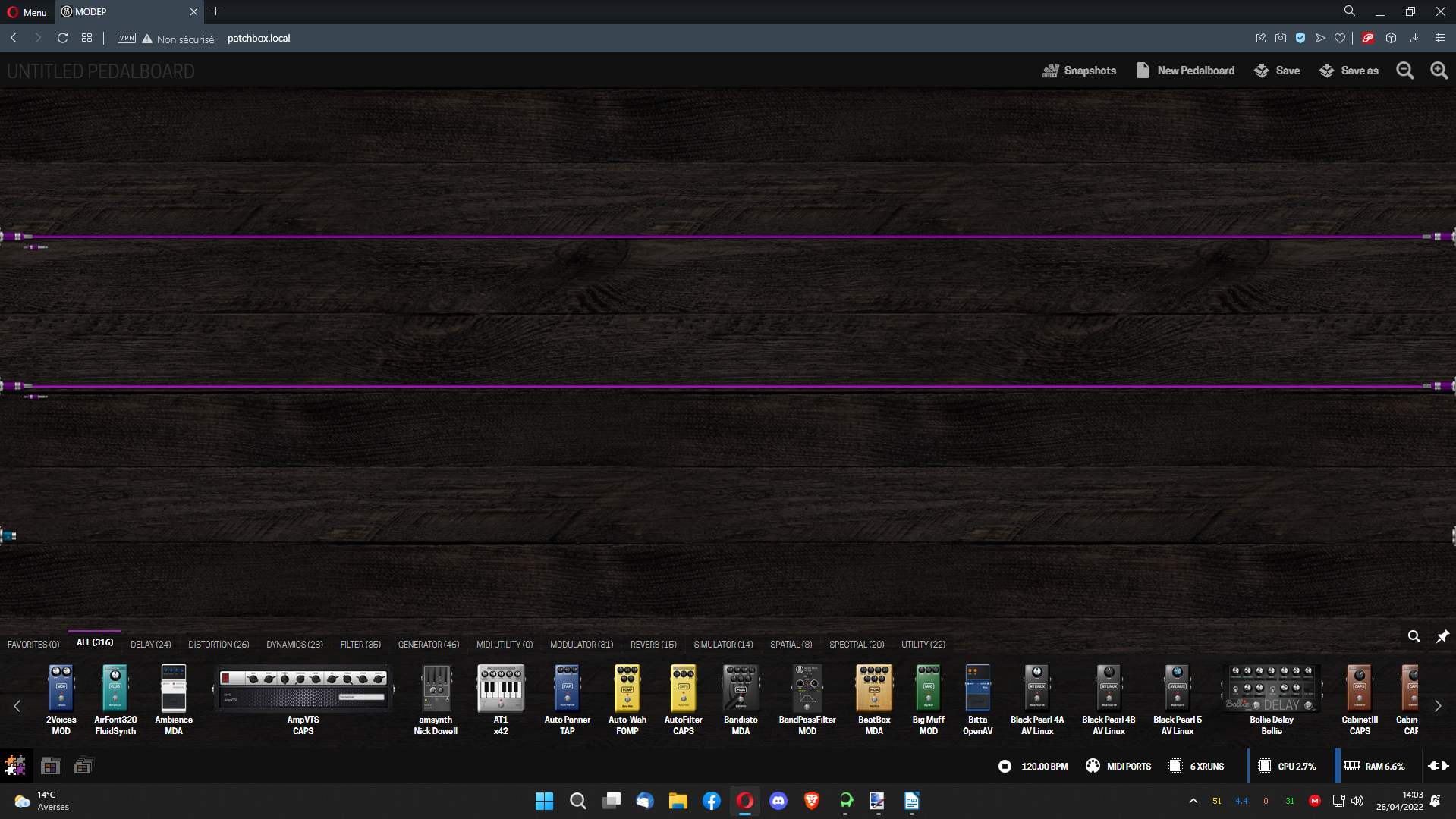Pick the Auto Panner TAP pedal
The height and width of the screenshot is (819, 1456).
pyautogui.click(x=568, y=699)
